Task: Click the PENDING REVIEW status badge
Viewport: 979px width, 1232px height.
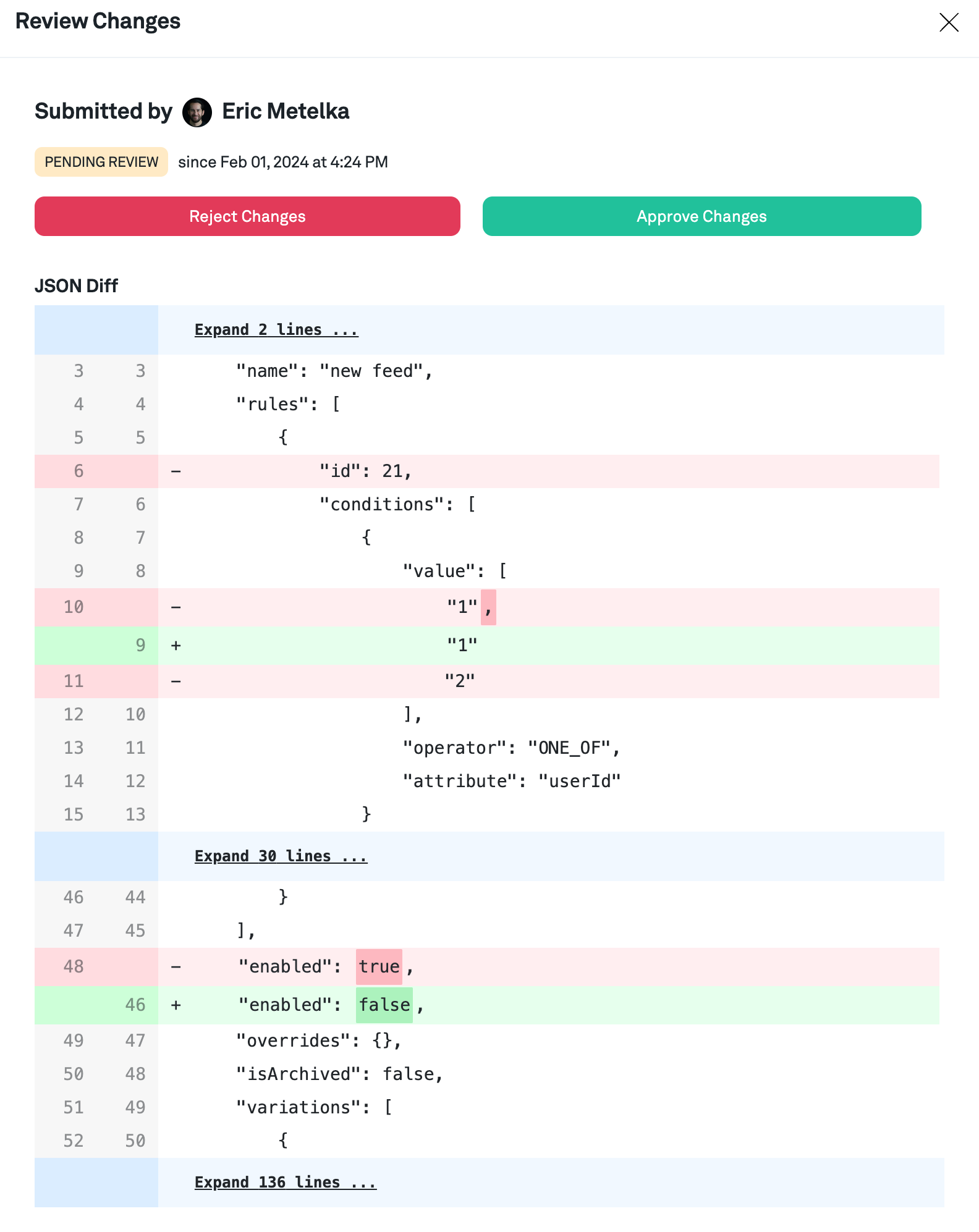Action: [101, 162]
